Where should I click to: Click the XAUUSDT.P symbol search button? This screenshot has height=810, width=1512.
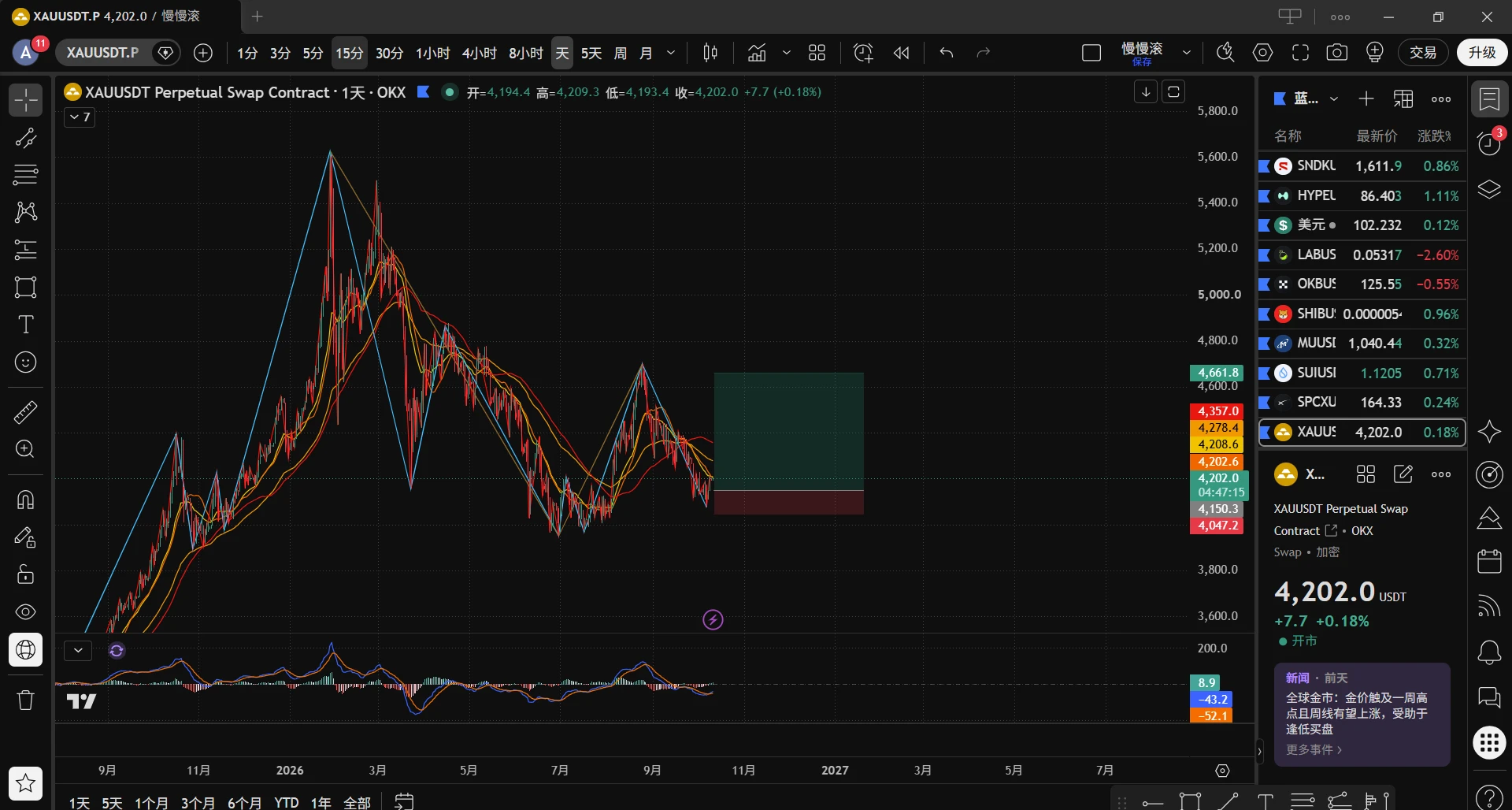tap(103, 53)
